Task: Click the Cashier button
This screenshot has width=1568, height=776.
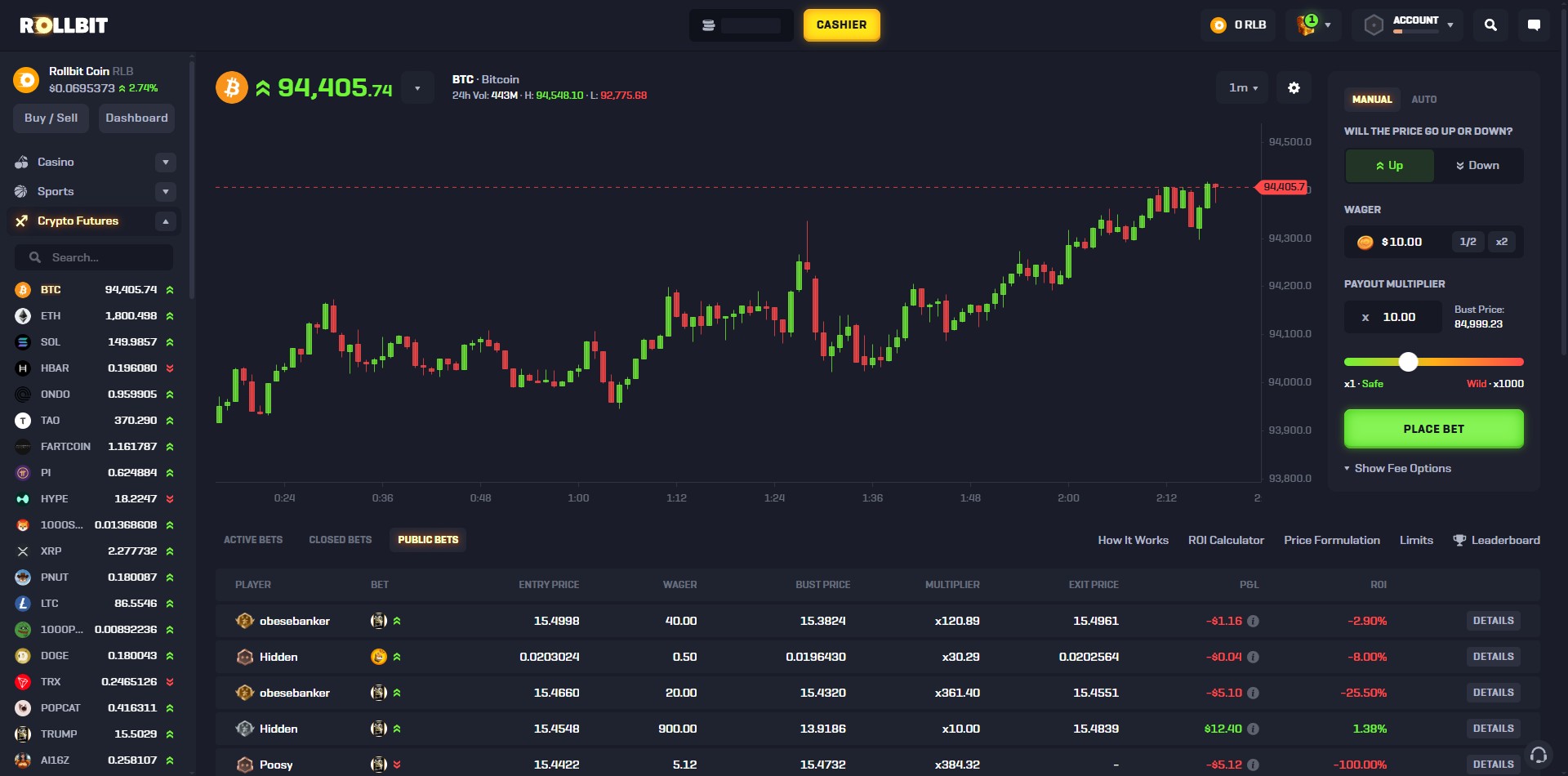Action: click(x=841, y=25)
